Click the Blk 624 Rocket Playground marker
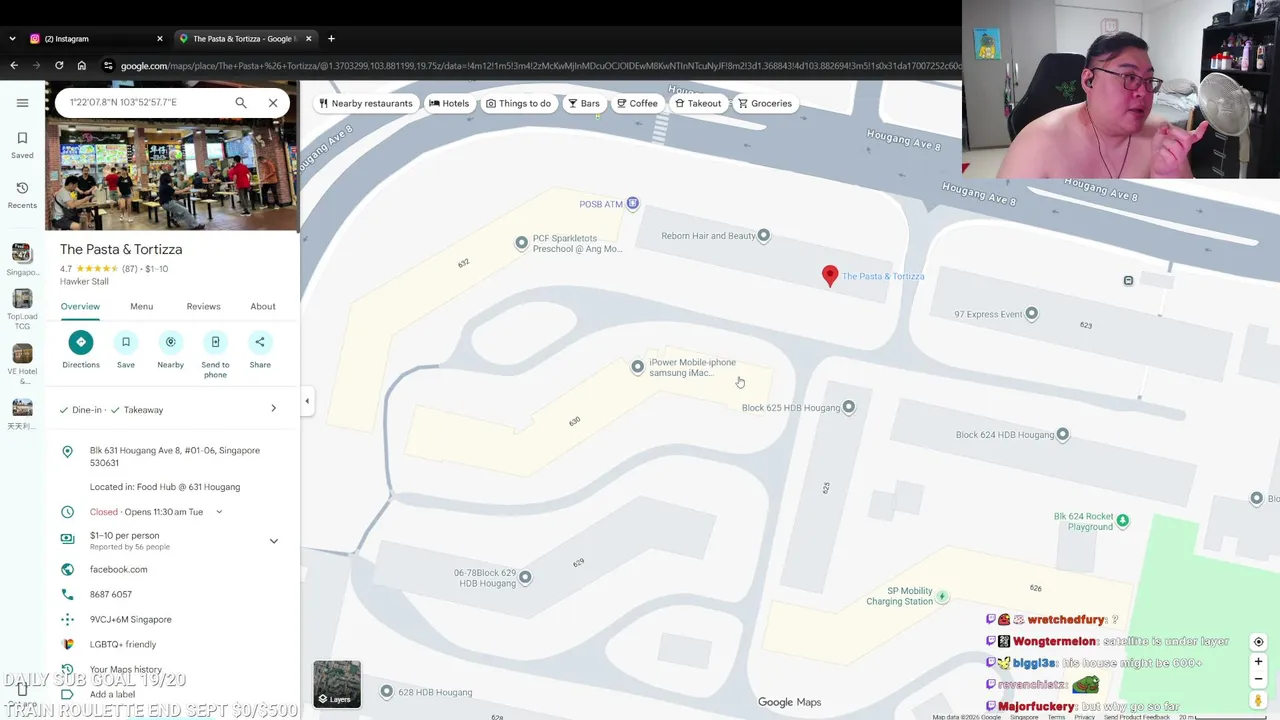Screen dimensions: 1280x720 [1123, 520]
